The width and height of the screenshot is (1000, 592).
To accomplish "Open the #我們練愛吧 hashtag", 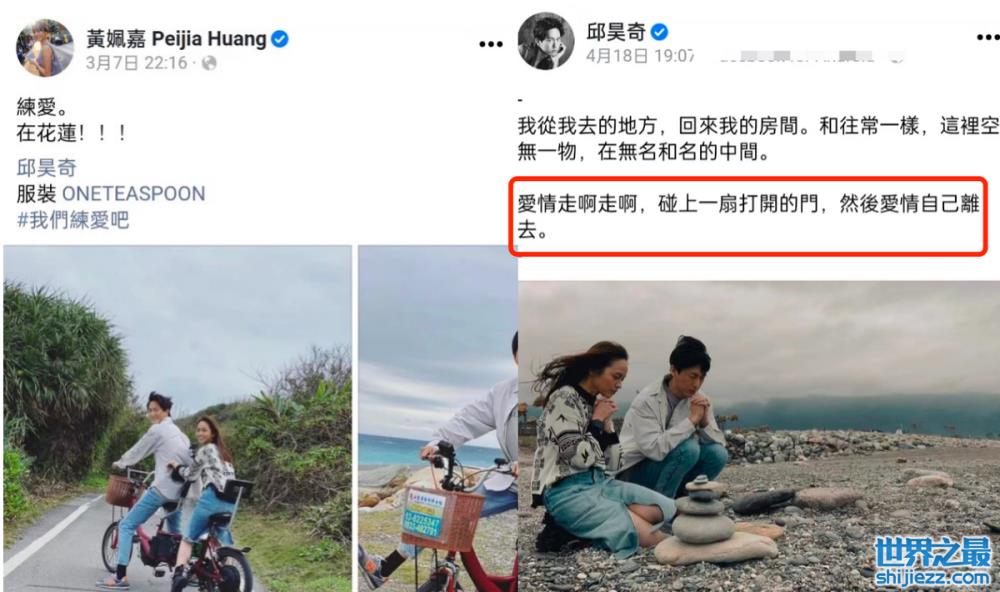I will (x=73, y=220).
